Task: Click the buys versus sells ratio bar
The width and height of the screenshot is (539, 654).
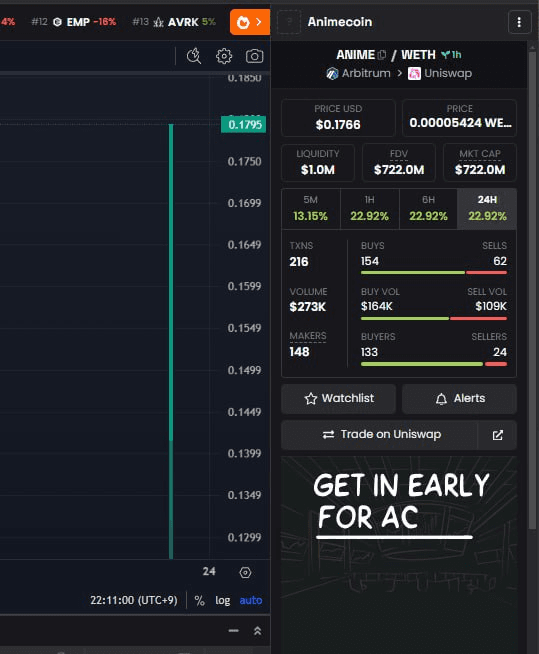Action: click(434, 272)
